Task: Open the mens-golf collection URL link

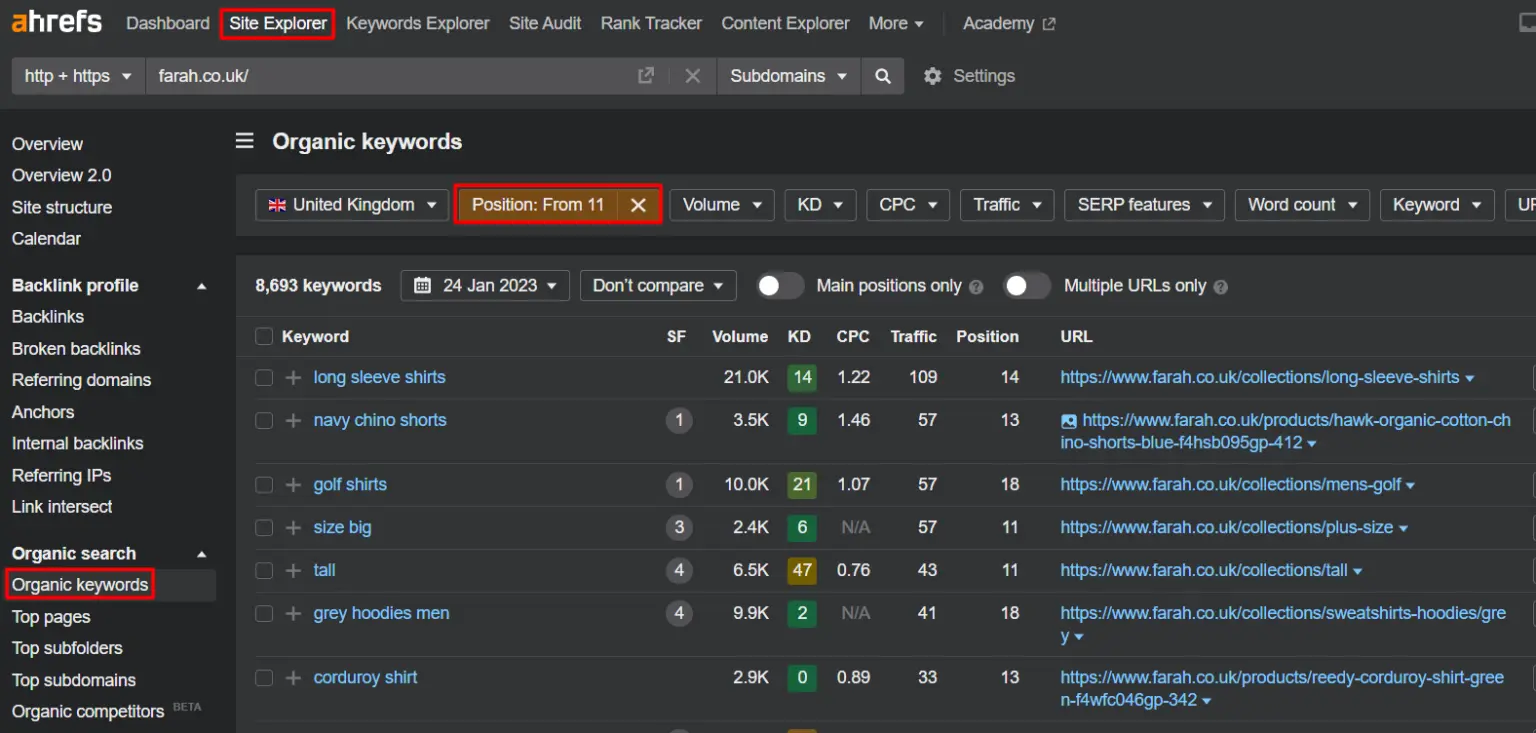Action: tap(1231, 485)
